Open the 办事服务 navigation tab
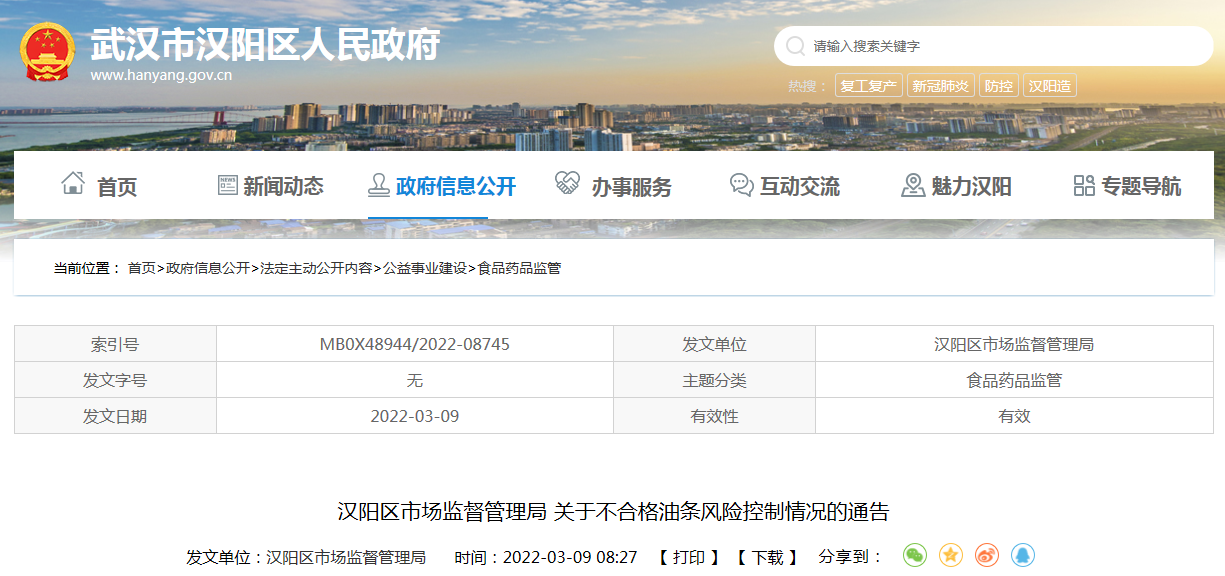1225x576 pixels. [x=632, y=187]
